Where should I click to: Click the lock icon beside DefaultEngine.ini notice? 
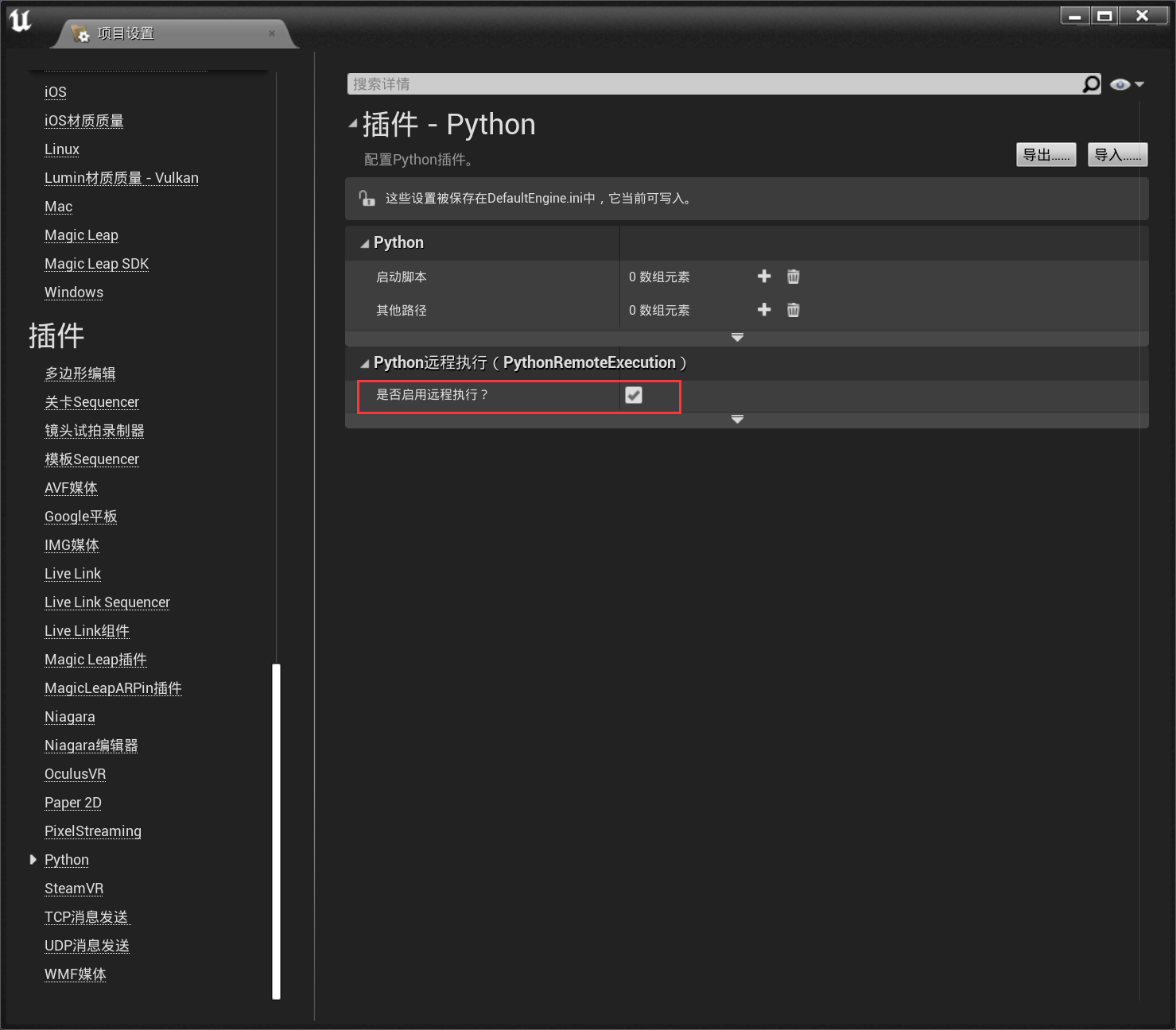click(x=367, y=198)
